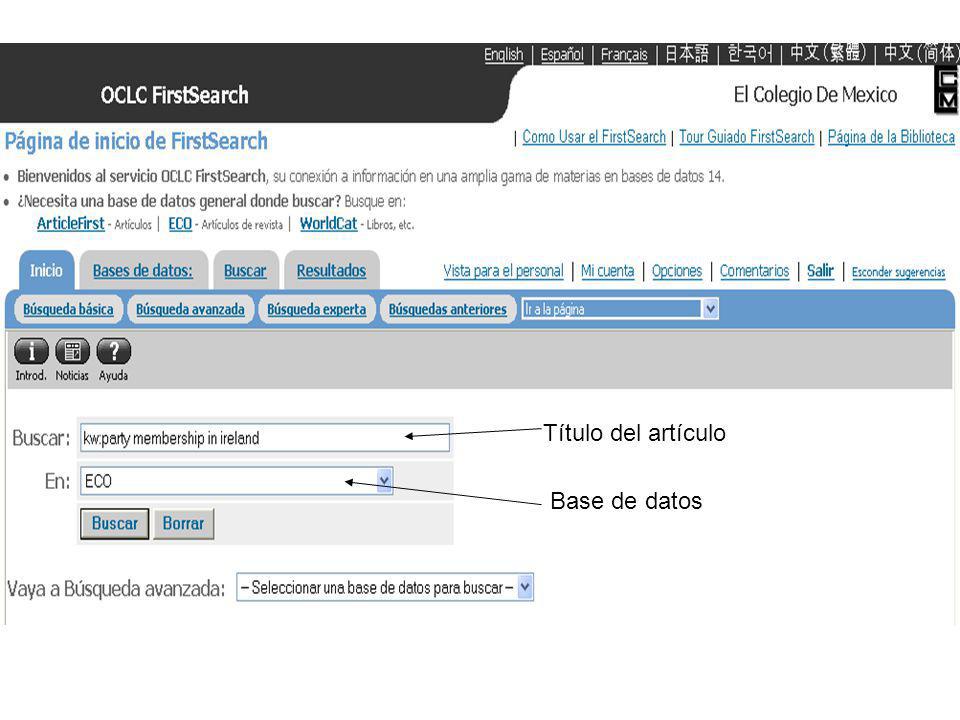Open the Mi cuenta link
Screen dimensions: 960x720
607,271
